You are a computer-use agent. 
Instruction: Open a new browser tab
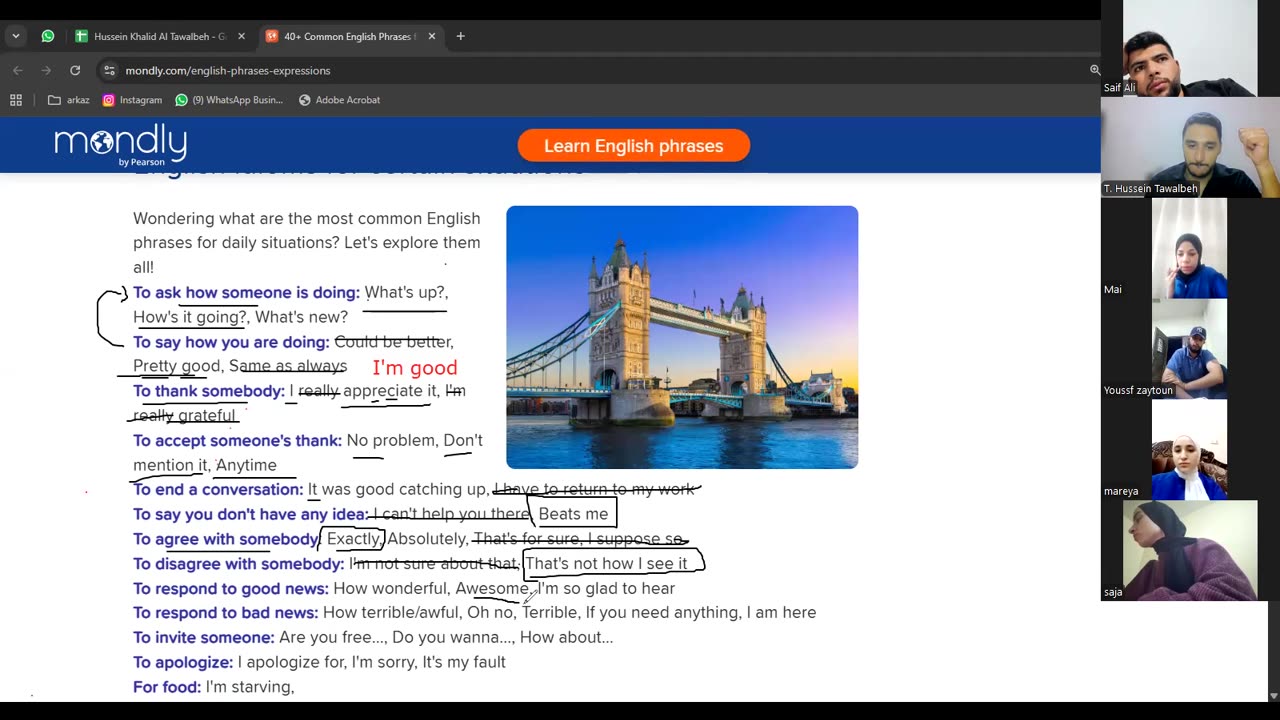(460, 36)
